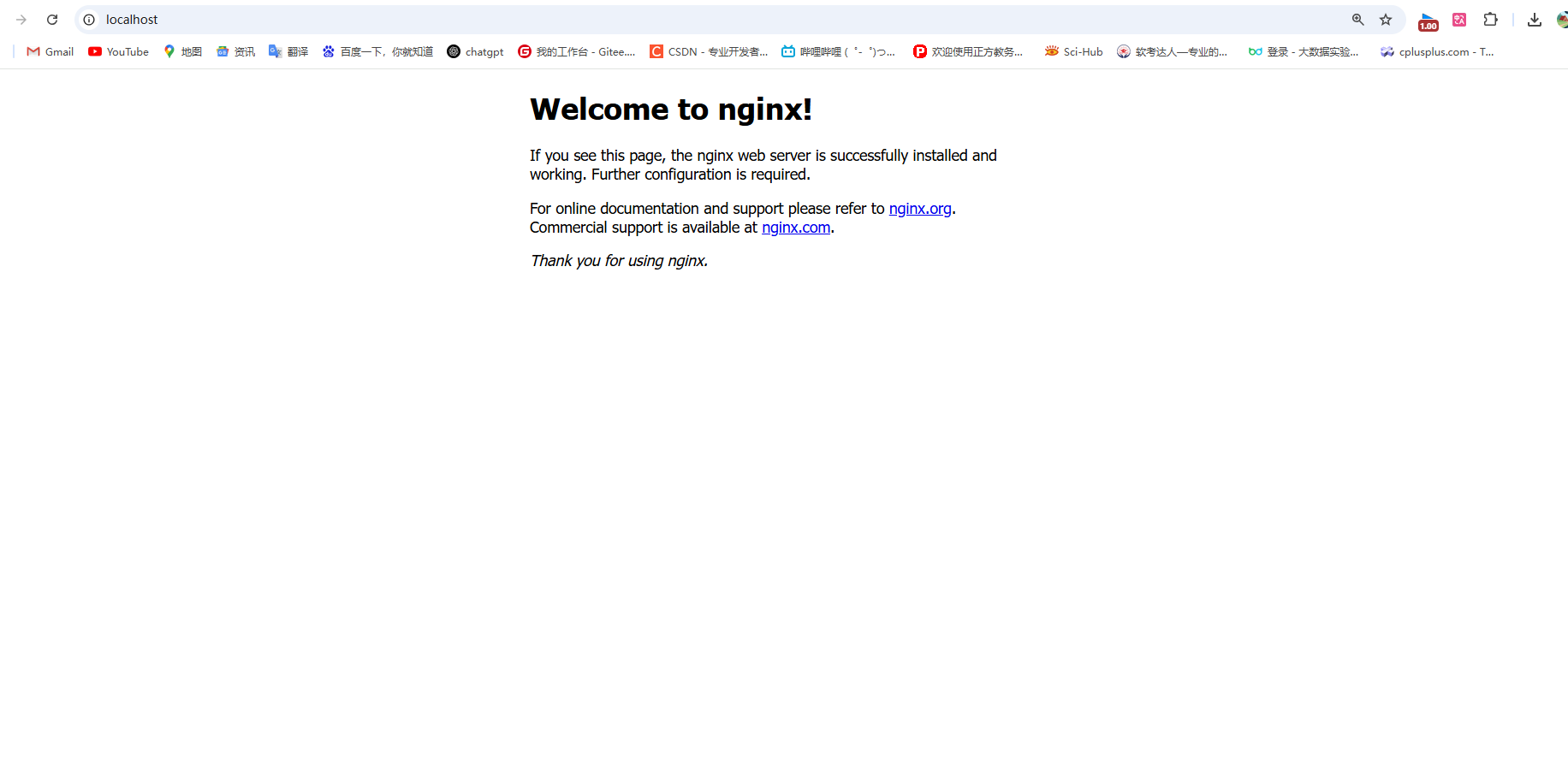Click the 'Further configuration is required' paragraph
The width and height of the screenshot is (1568, 776).
click(x=763, y=165)
